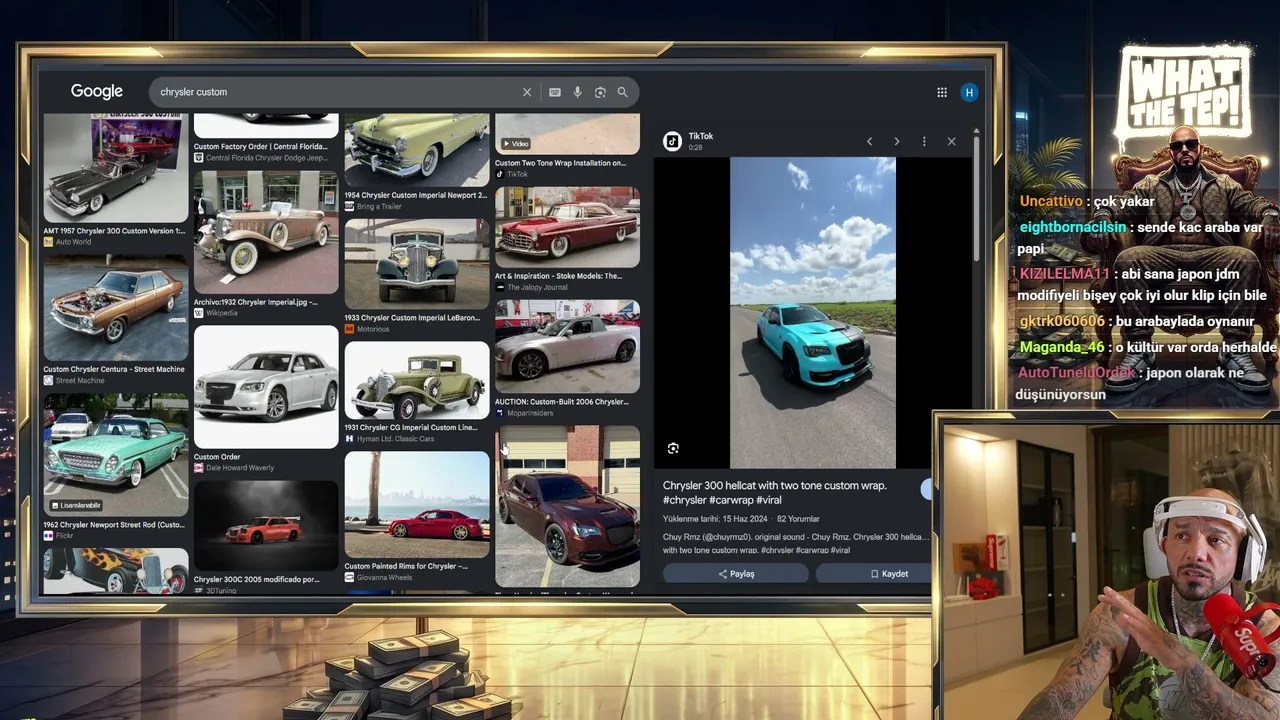Click the Google logo
This screenshot has width=1280, height=720.
[97, 92]
